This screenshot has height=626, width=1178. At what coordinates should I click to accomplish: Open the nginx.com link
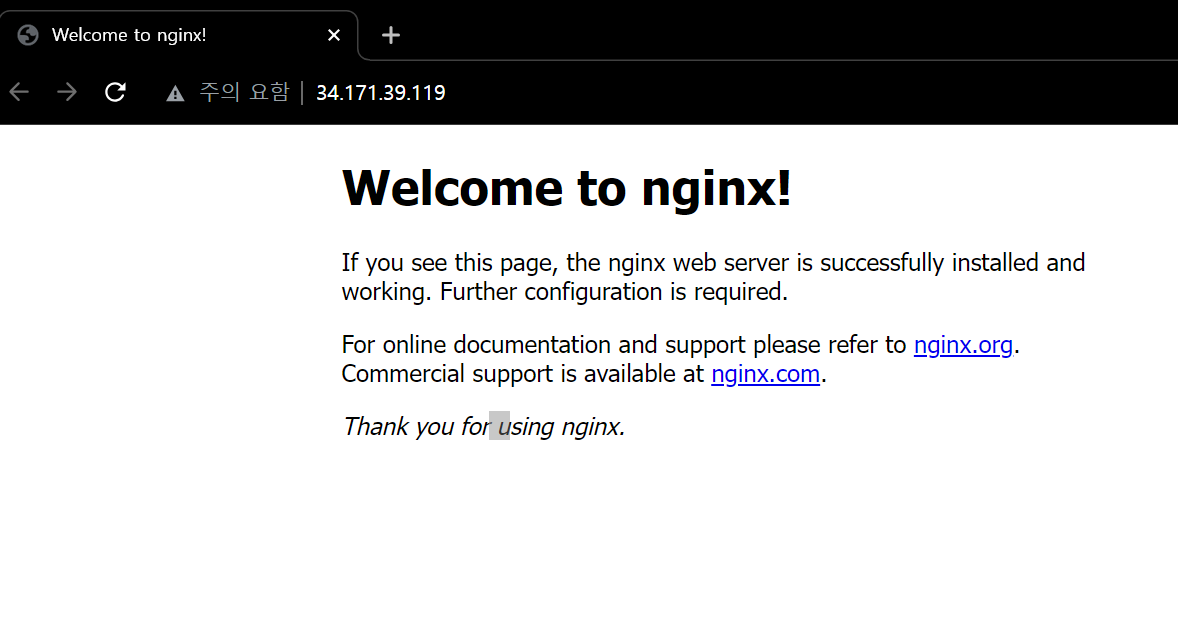coord(766,374)
